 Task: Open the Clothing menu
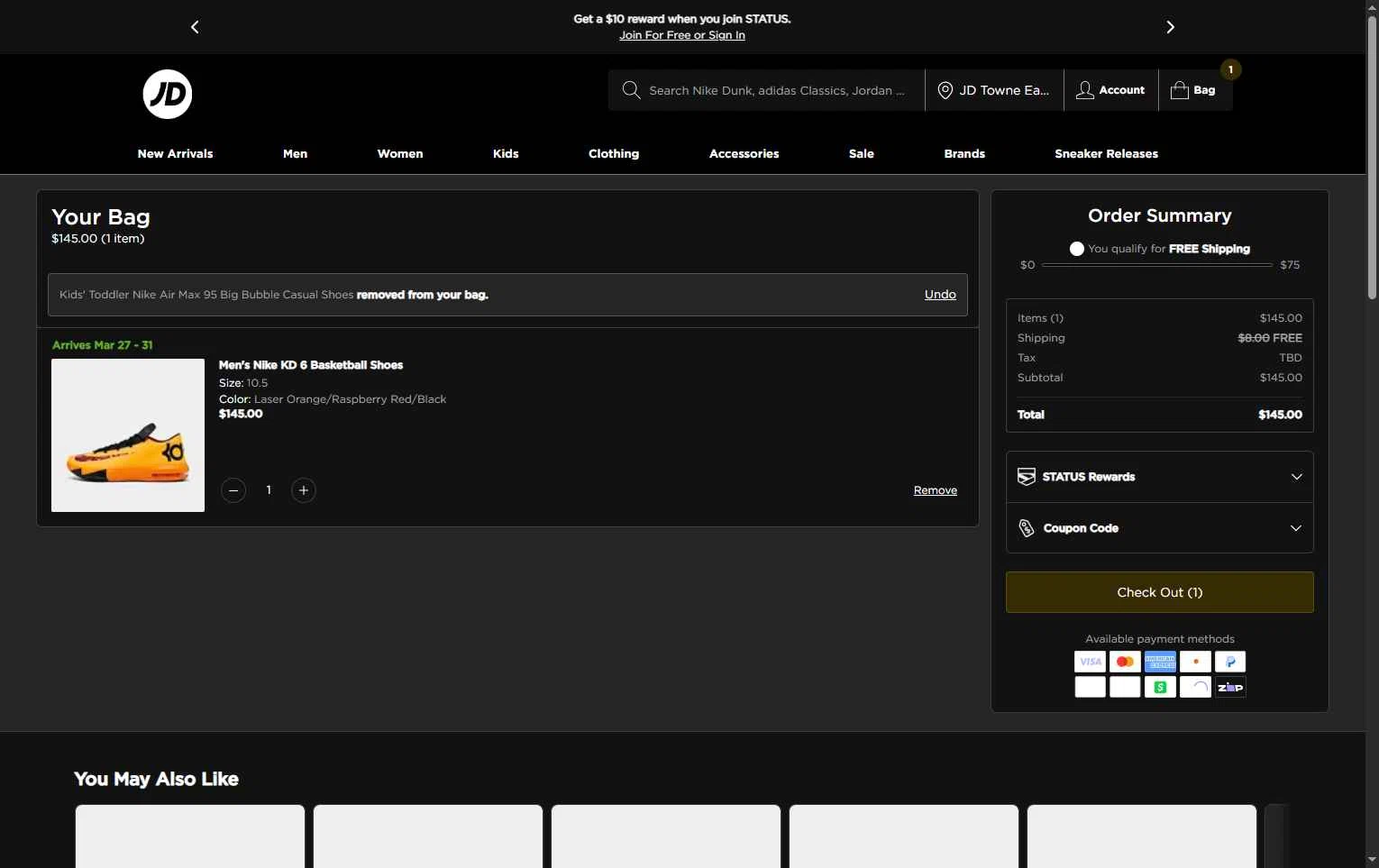pos(614,154)
